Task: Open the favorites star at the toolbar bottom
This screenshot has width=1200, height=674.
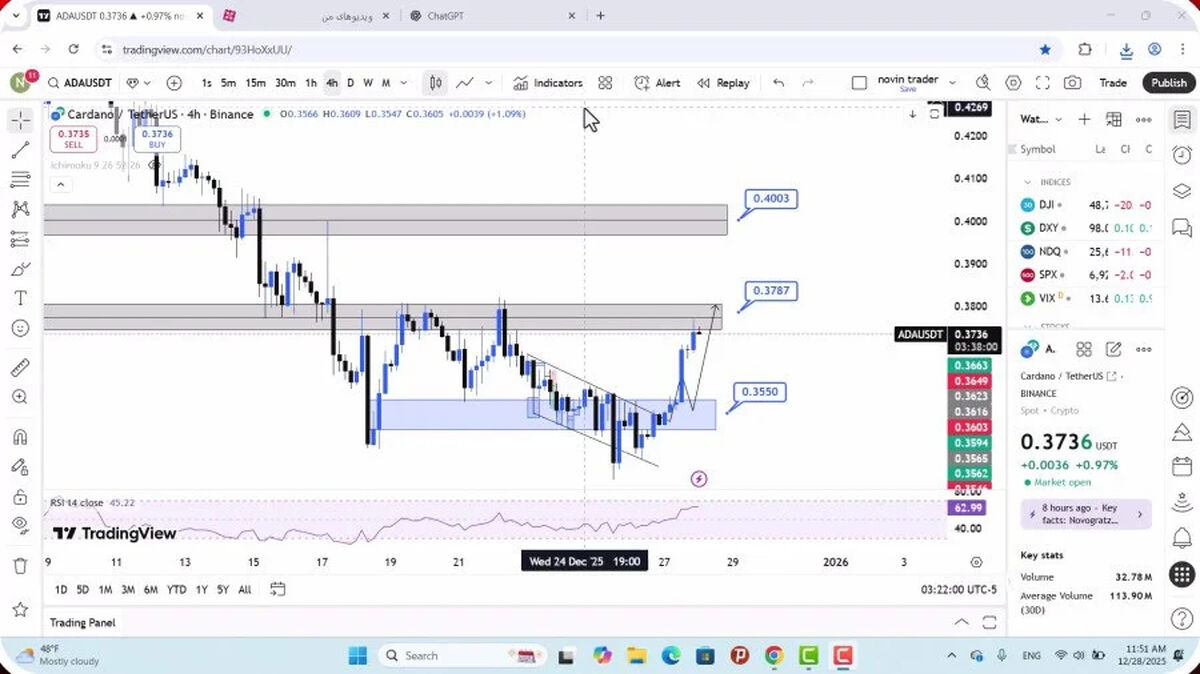Action: pyautogui.click(x=20, y=609)
